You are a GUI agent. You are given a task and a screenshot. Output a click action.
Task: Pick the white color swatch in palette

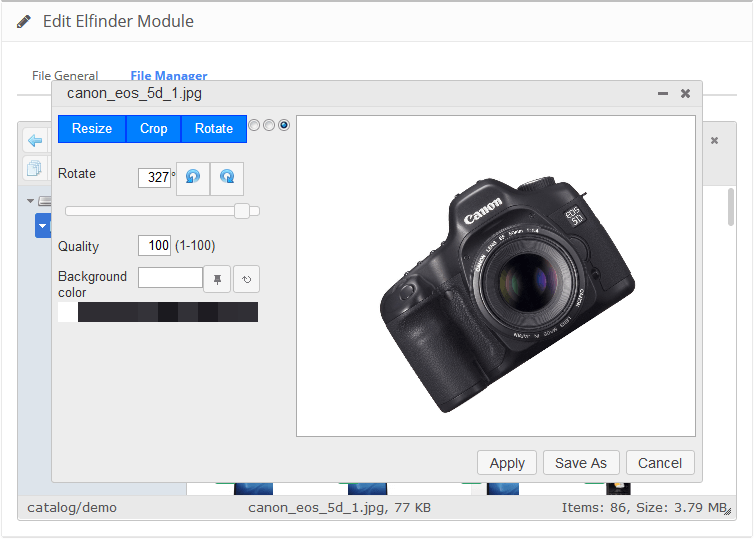click(x=68, y=312)
